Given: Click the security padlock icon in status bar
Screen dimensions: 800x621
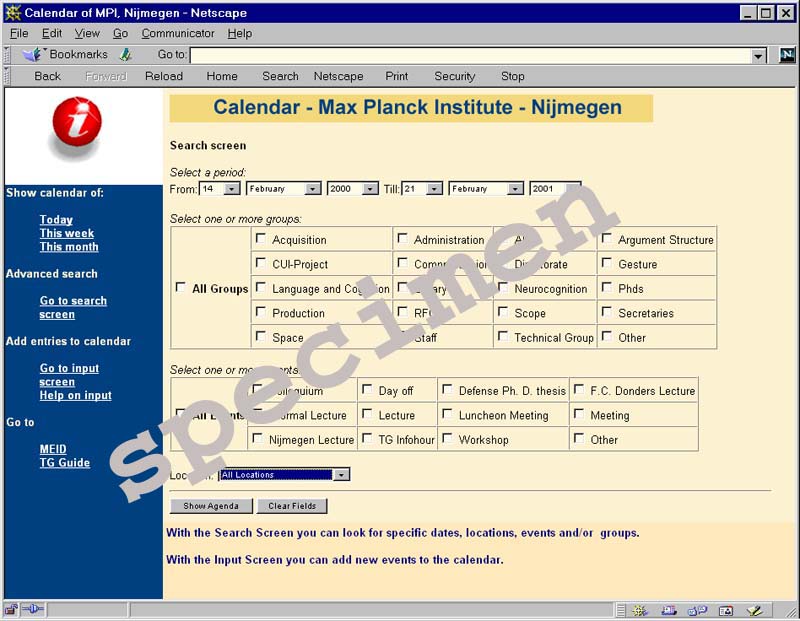Looking at the screenshot, I should pos(11,609).
